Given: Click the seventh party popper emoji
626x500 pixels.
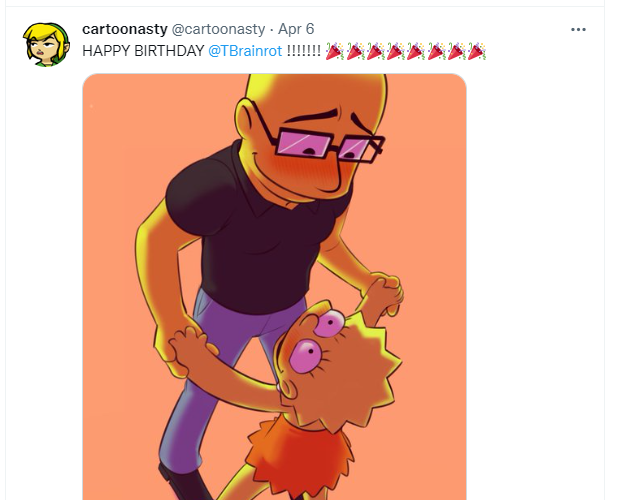Looking at the screenshot, I should [x=456, y=51].
